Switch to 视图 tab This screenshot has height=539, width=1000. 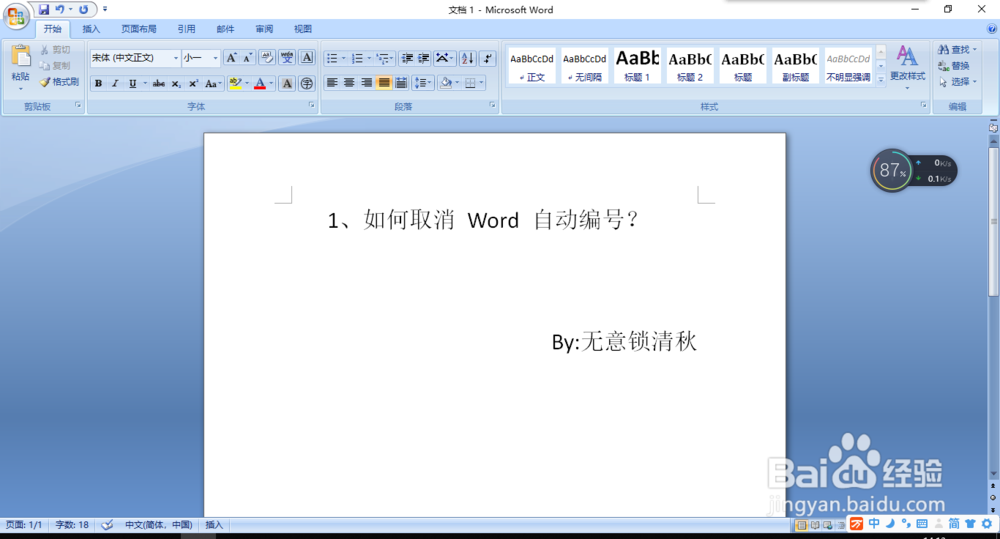pos(303,29)
